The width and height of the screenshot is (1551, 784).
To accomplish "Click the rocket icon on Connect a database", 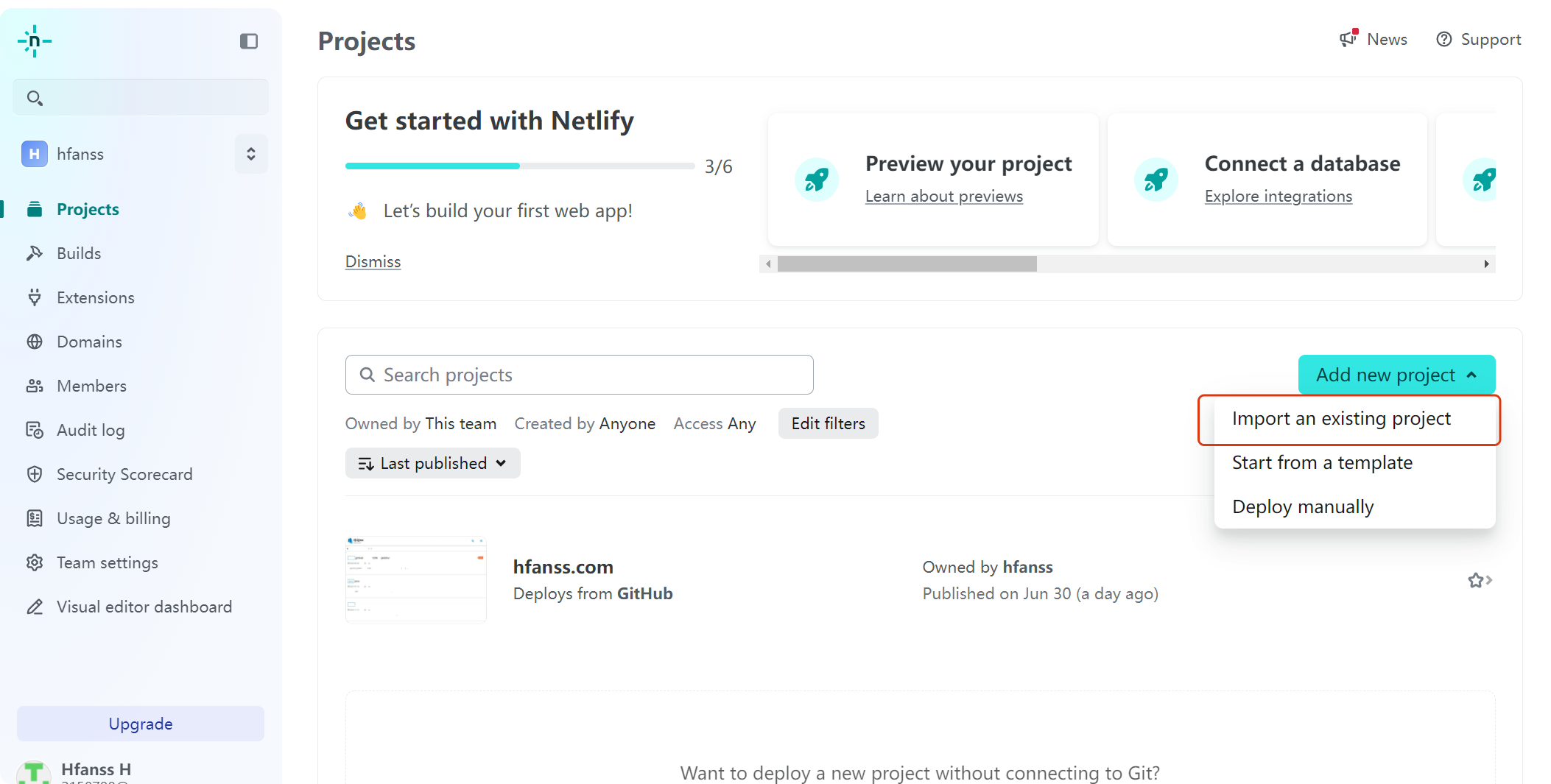I will point(1156,180).
